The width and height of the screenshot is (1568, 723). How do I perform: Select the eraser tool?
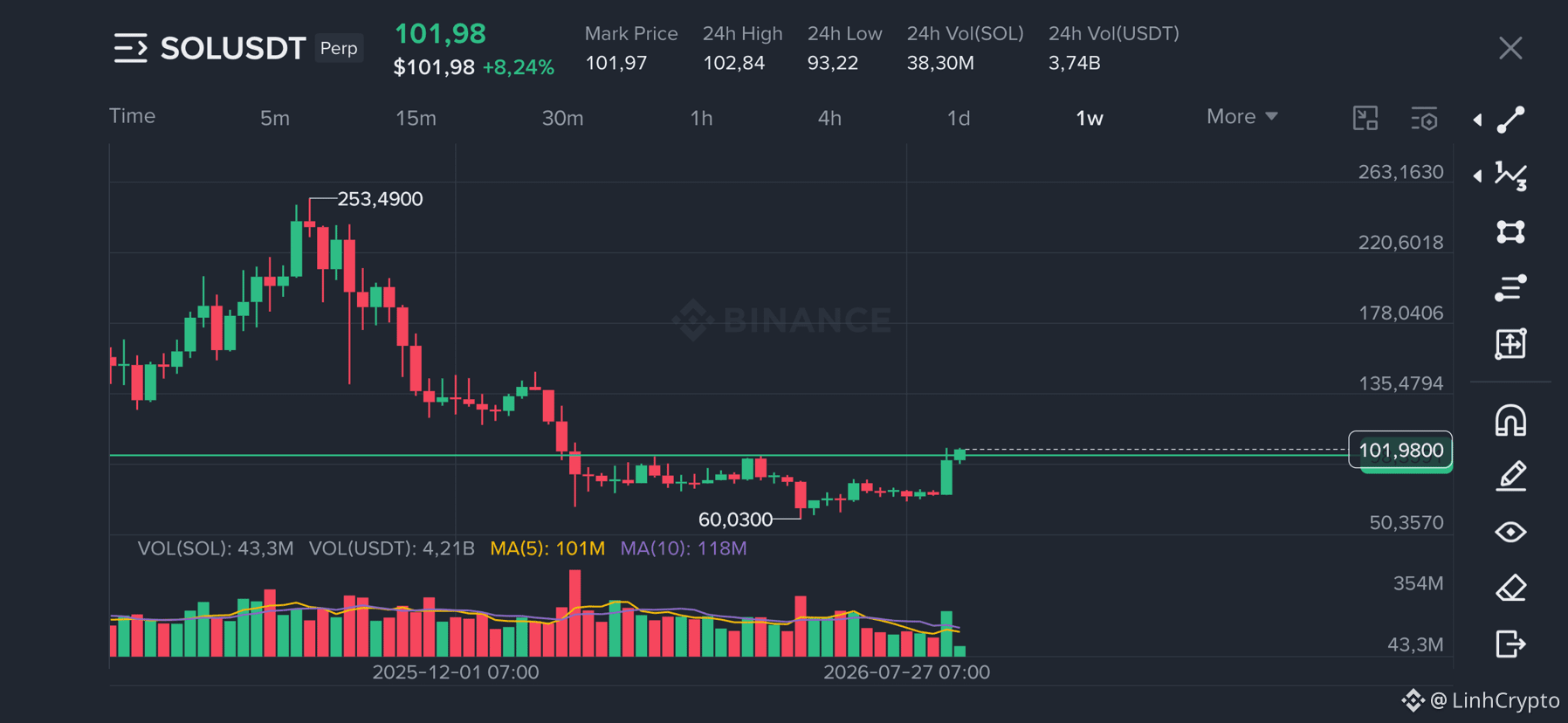coord(1510,588)
